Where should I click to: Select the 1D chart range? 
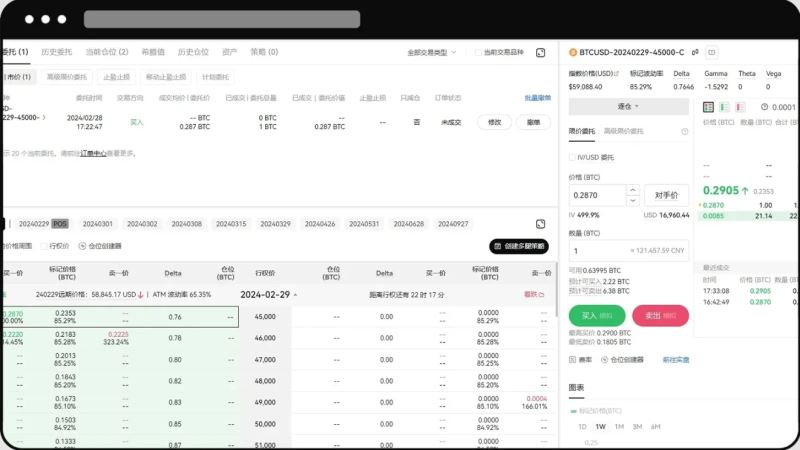coord(582,427)
